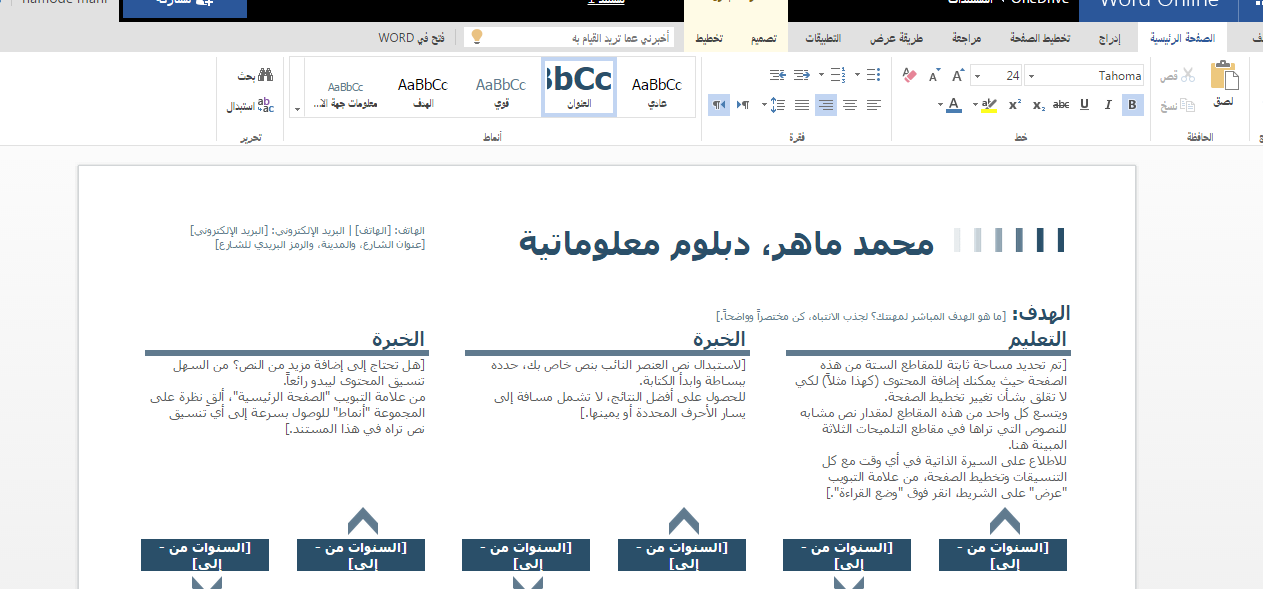Click the Cut (قص) scissors button
1263x589 pixels.
point(1178,76)
